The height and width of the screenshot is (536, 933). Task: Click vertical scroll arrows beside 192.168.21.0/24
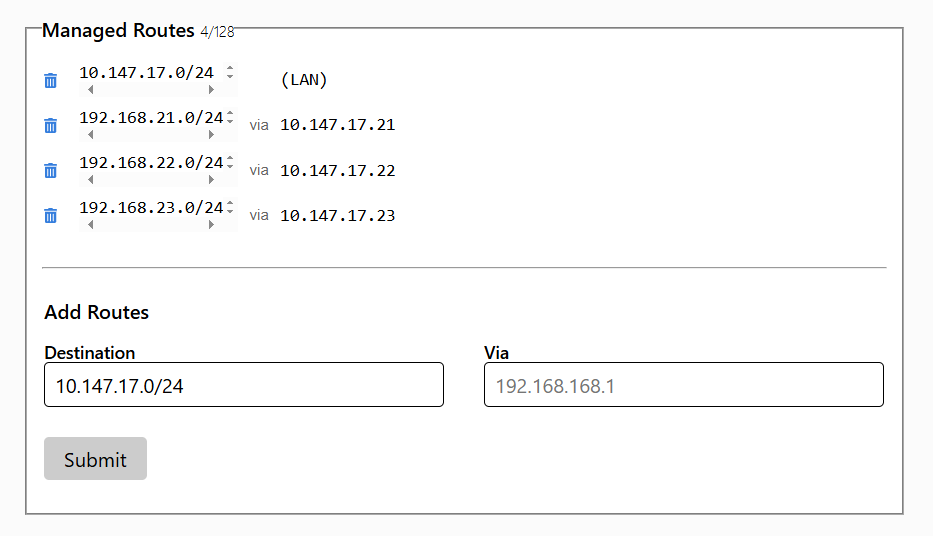click(230, 117)
